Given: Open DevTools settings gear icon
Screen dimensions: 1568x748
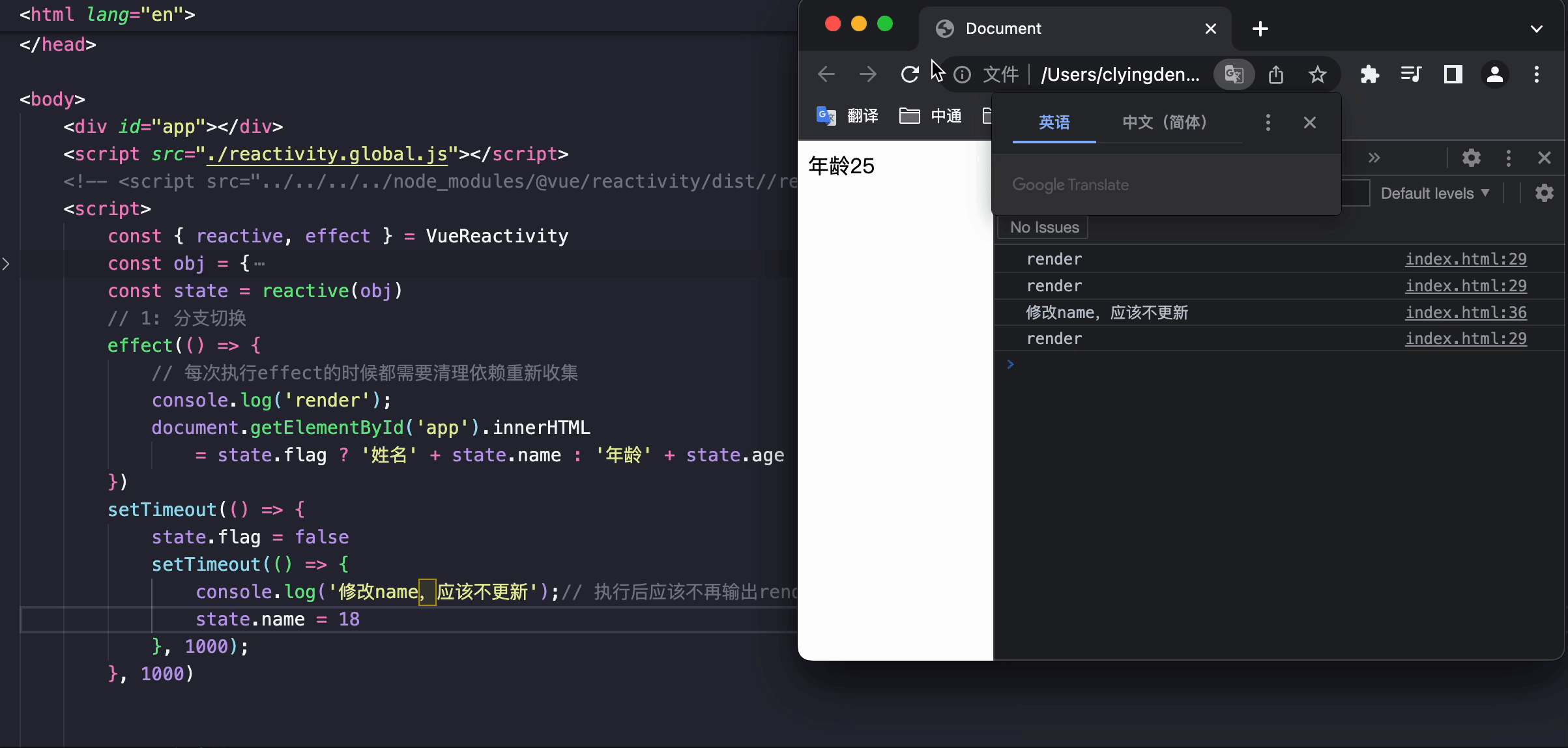Looking at the screenshot, I should (1471, 158).
